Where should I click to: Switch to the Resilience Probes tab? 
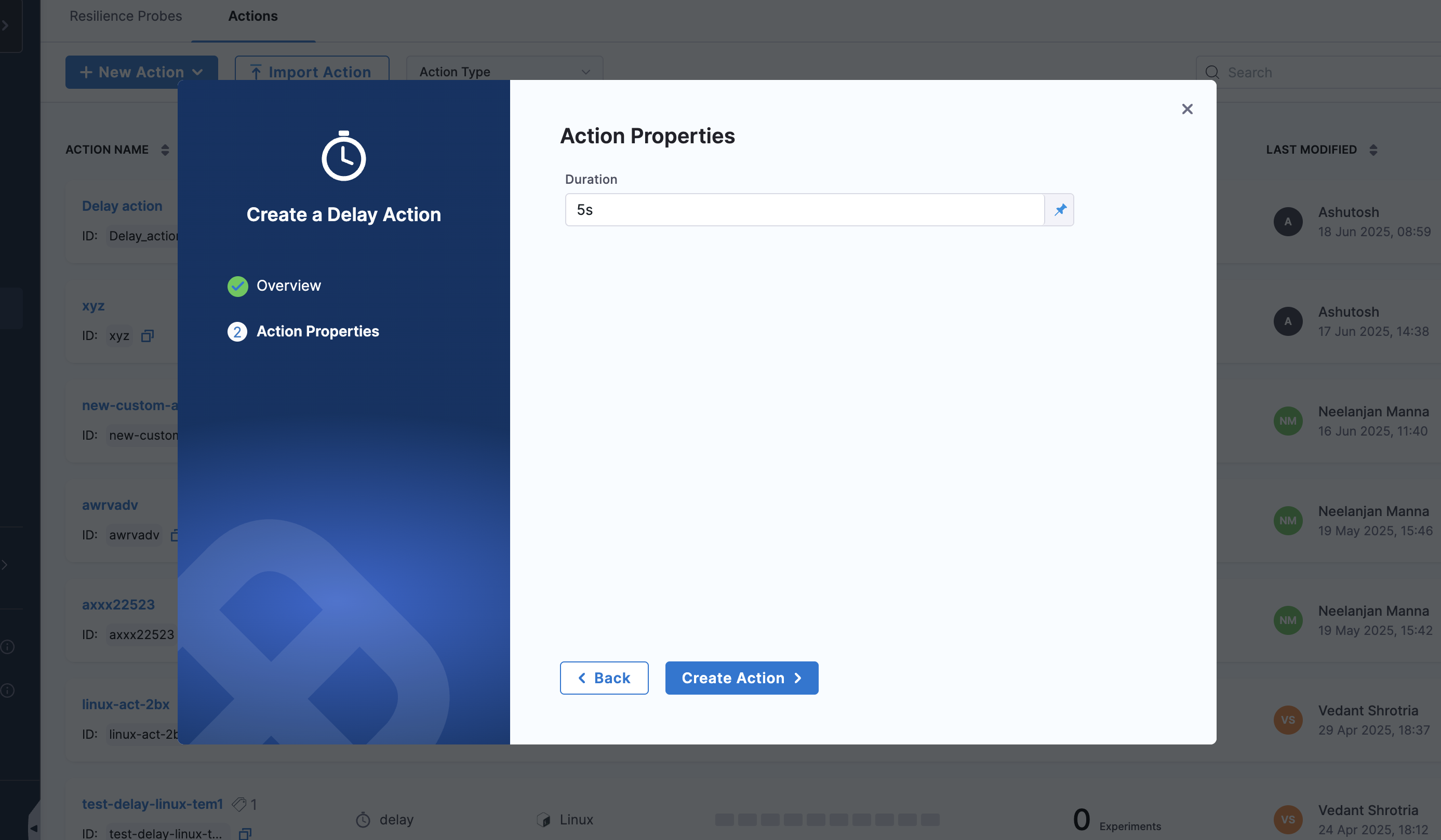pos(126,16)
